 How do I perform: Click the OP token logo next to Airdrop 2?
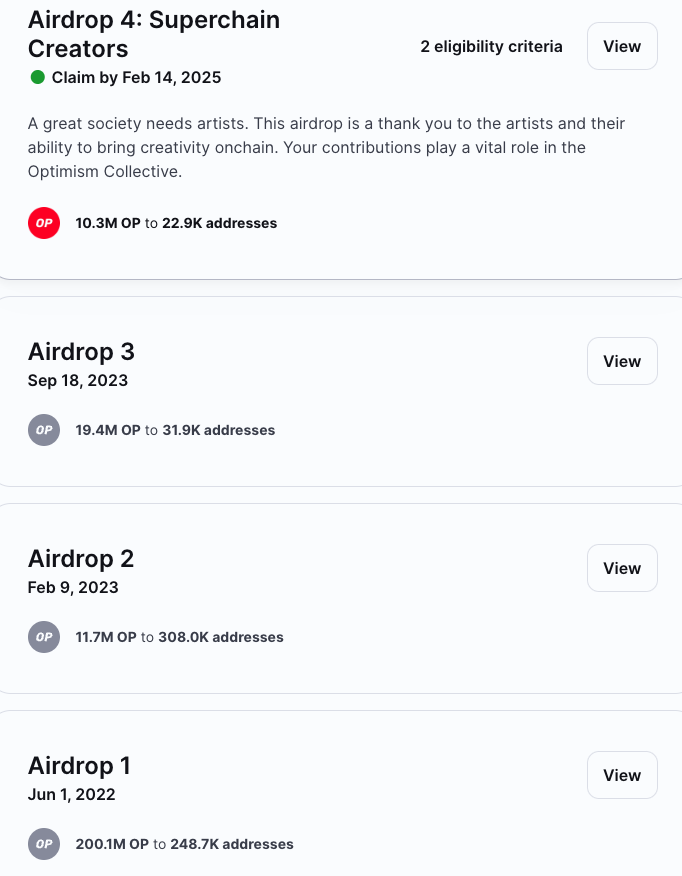coord(44,637)
